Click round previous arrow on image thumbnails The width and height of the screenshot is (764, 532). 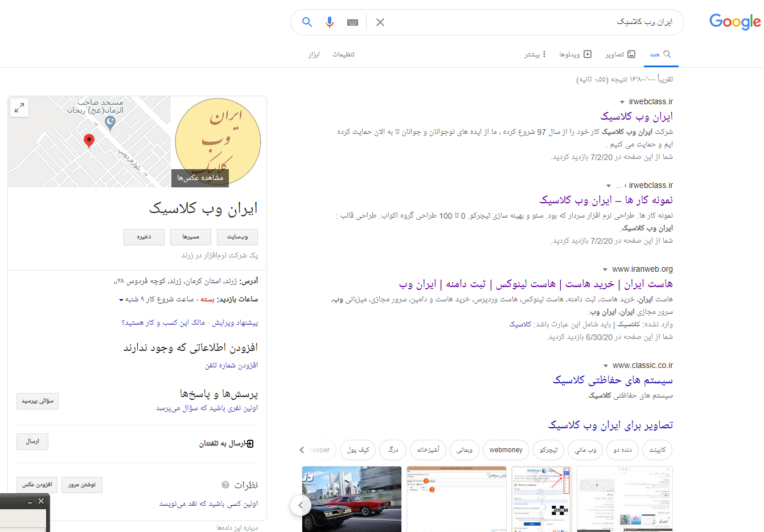click(301, 505)
